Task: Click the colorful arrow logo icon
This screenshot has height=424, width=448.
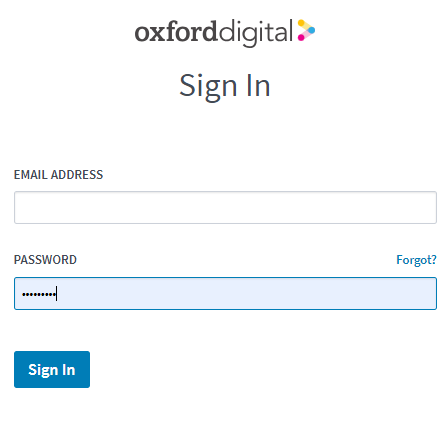Action: tap(306, 30)
